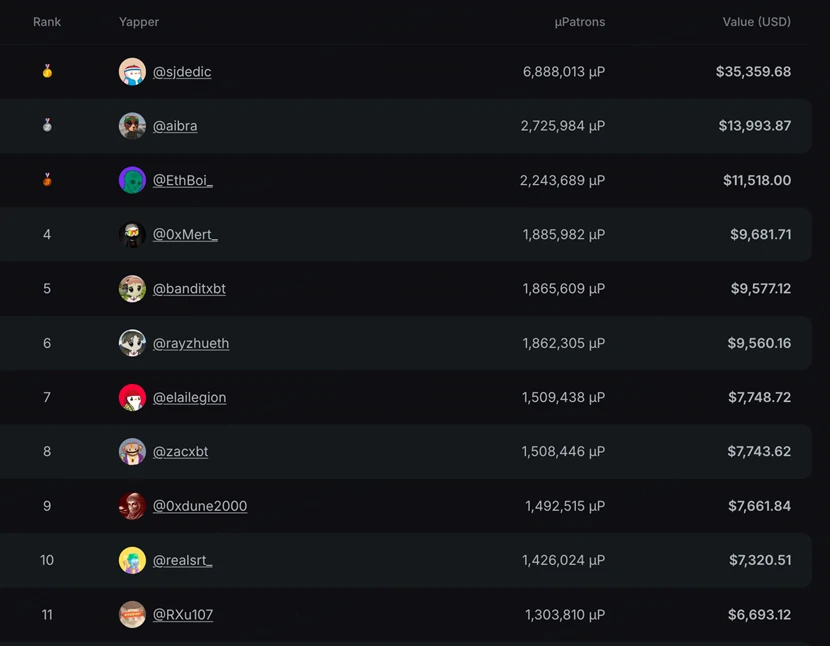Click the avatar beside @banditxbt
The image size is (830, 646).
(132, 288)
